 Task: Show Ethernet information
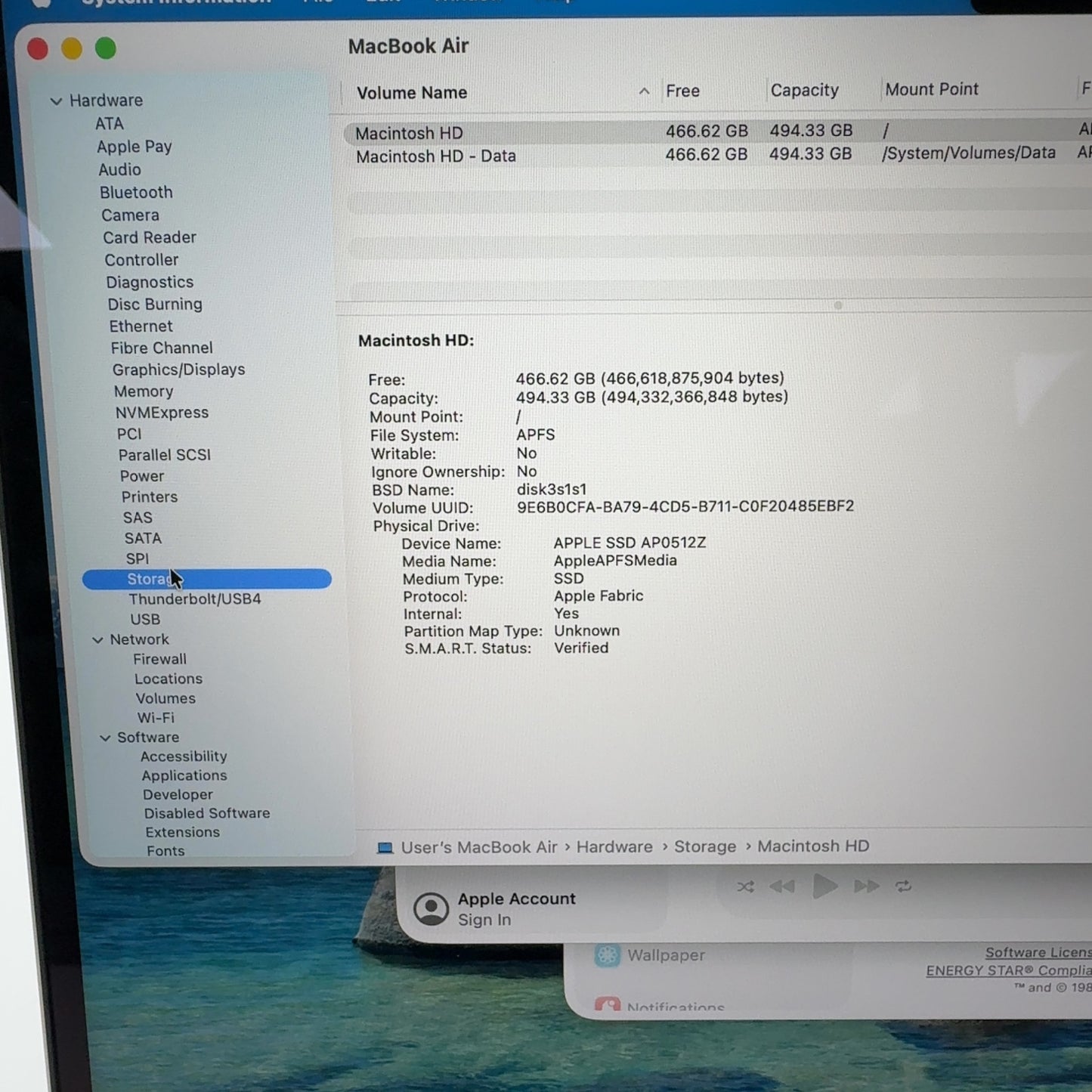click(141, 326)
